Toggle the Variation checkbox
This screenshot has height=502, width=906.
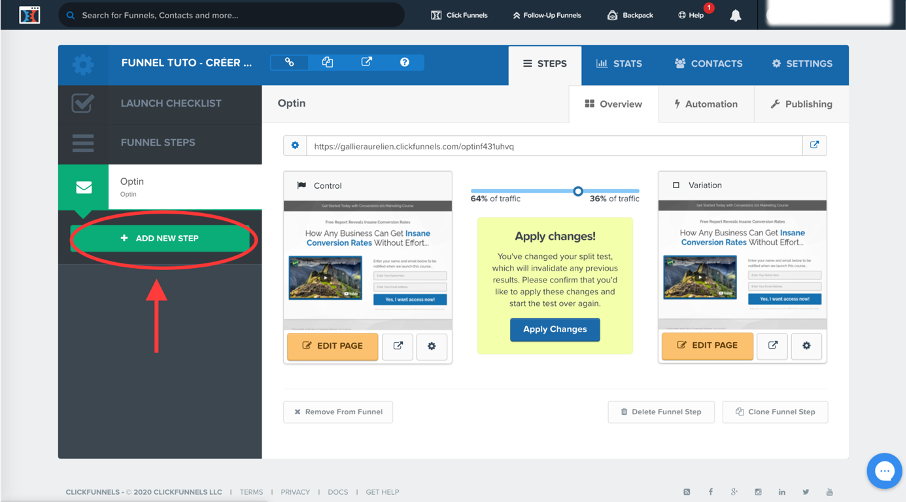(676, 185)
